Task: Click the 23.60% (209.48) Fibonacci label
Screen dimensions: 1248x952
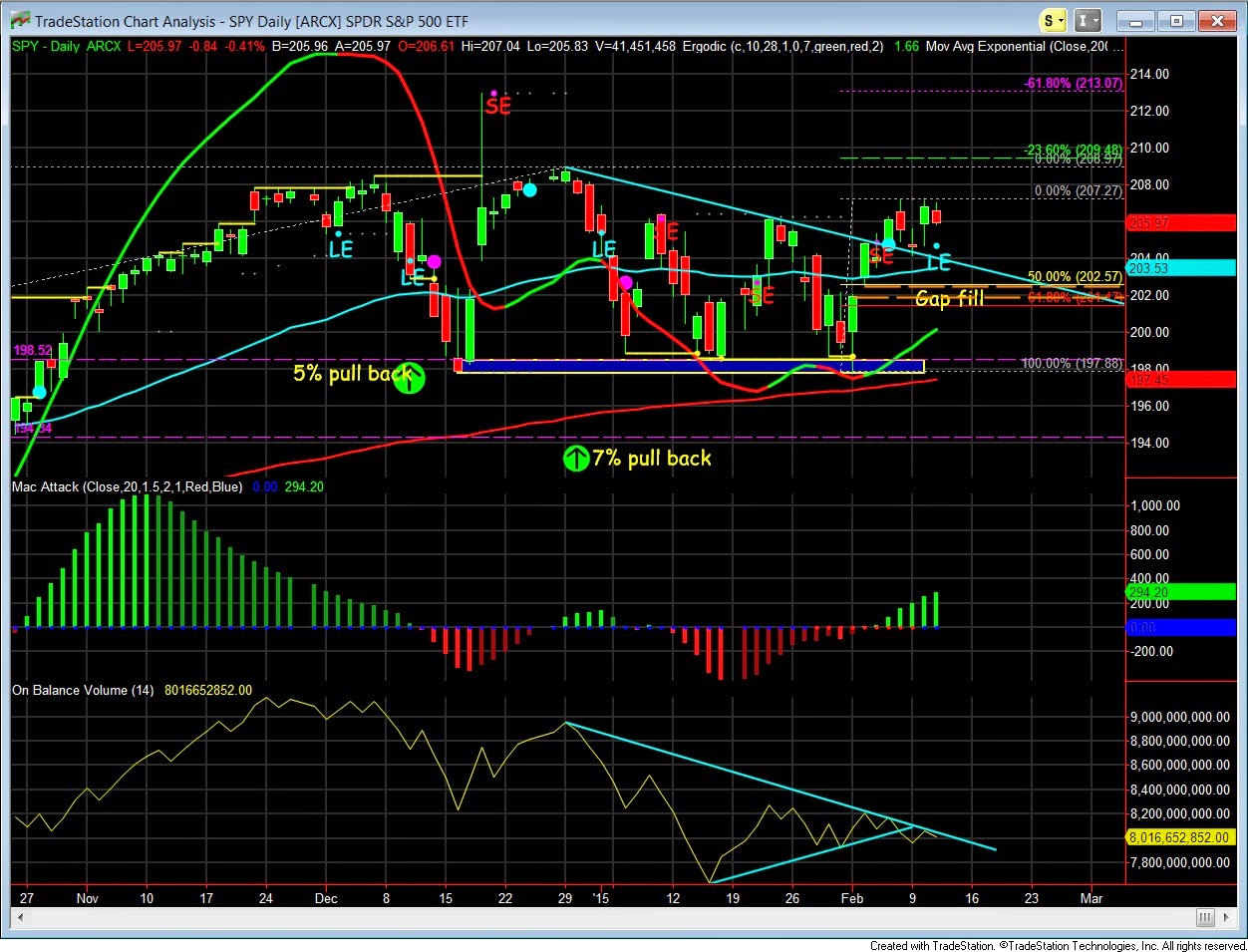Action: (1074, 151)
